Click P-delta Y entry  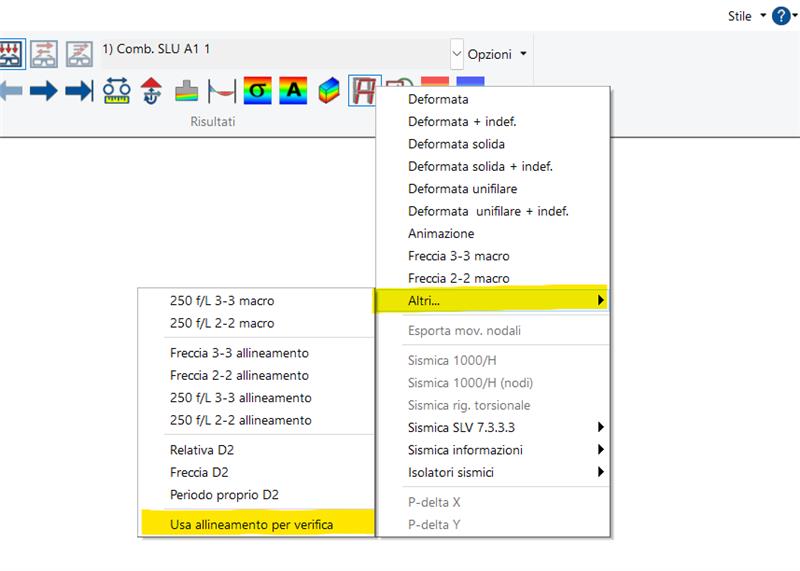click(493, 525)
